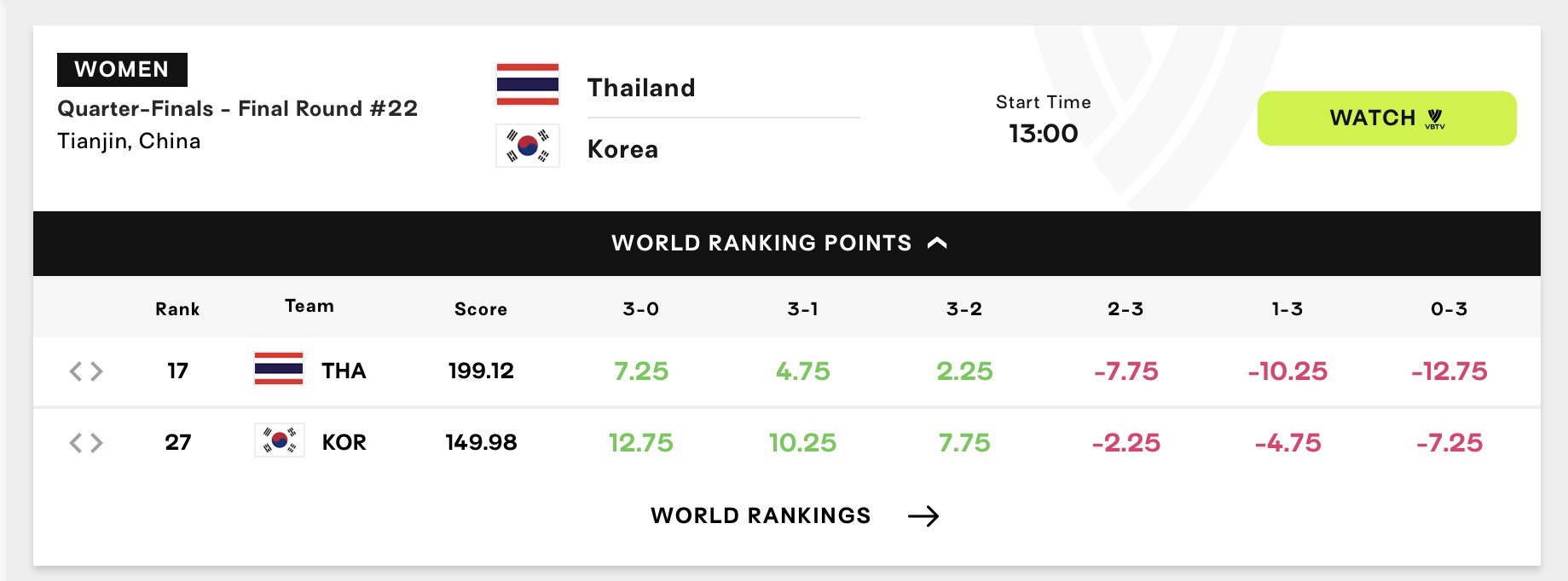The width and height of the screenshot is (1568, 581).
Task: Collapse the World Ranking Points header bar
Action: (x=786, y=243)
